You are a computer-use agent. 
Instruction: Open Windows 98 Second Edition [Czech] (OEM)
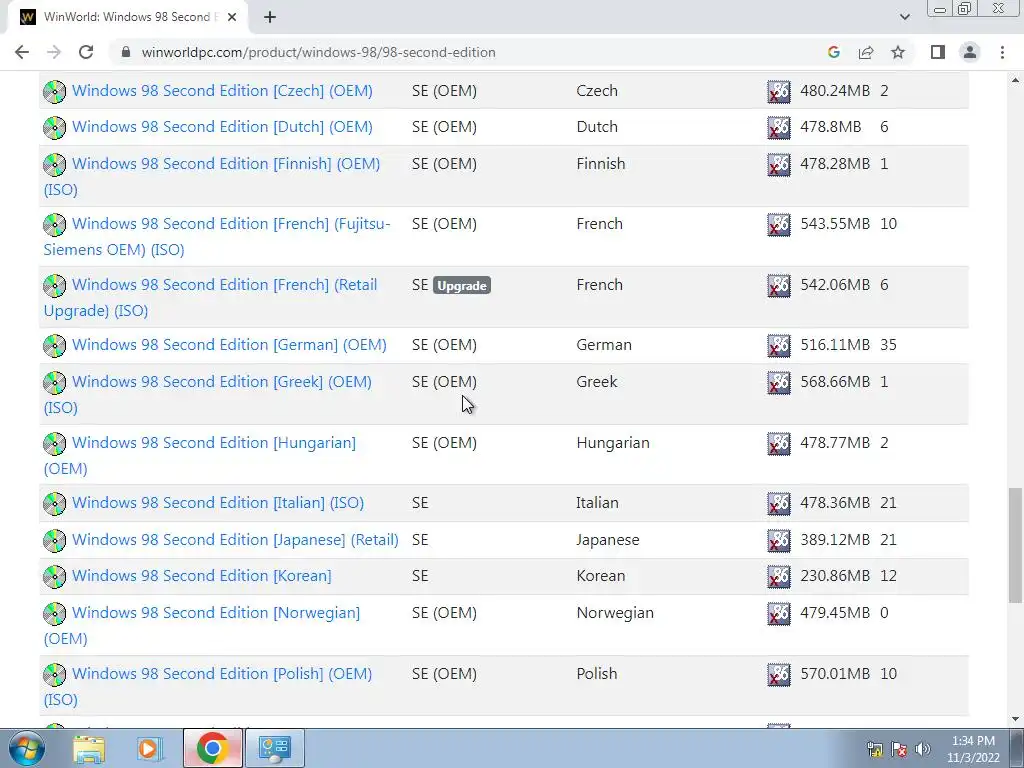point(222,91)
